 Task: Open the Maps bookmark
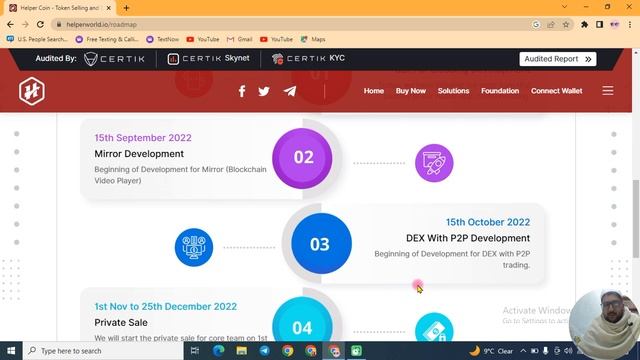tap(313, 39)
